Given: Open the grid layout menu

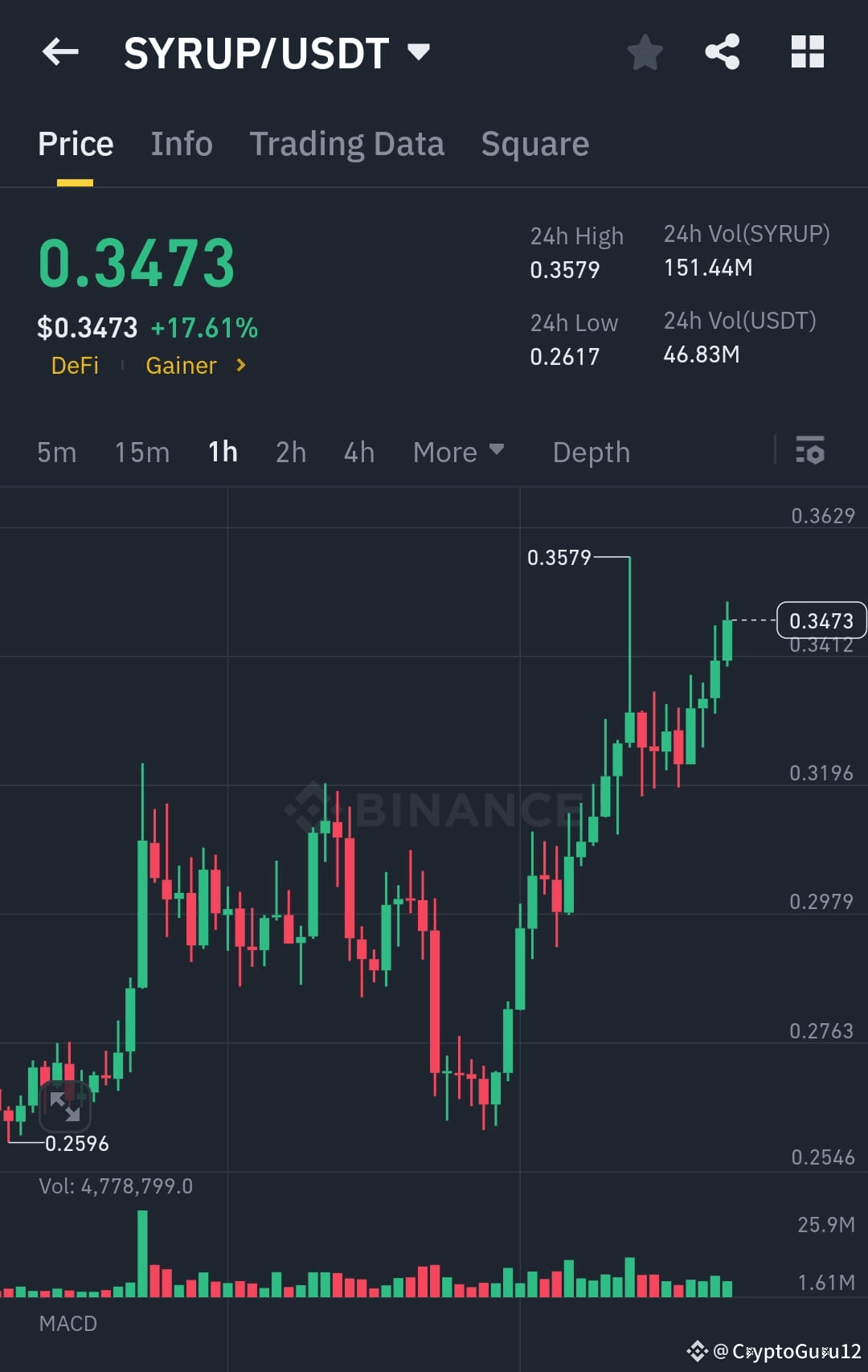Looking at the screenshot, I should [x=807, y=52].
